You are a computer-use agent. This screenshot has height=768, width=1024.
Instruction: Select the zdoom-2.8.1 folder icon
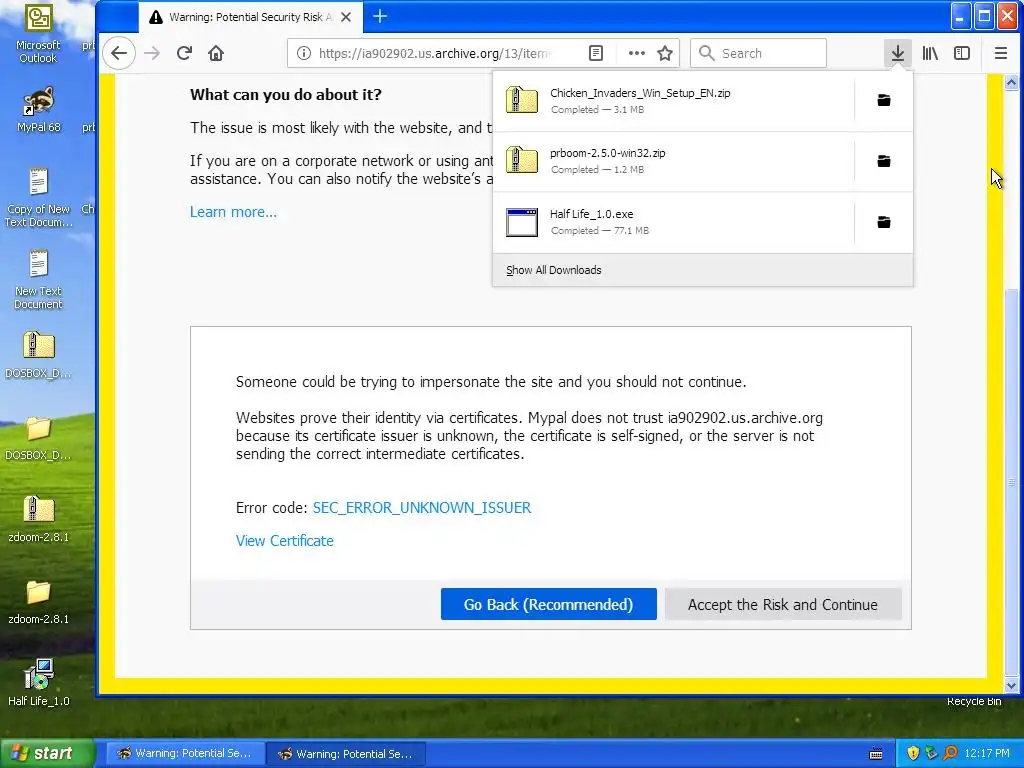coord(39,601)
